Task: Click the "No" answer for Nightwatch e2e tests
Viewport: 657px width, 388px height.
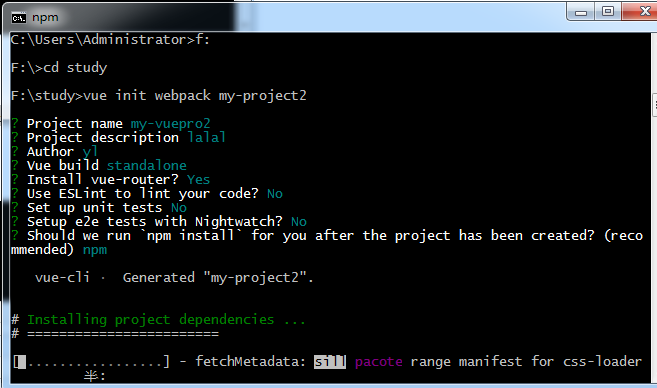Action: pyautogui.click(x=299, y=222)
